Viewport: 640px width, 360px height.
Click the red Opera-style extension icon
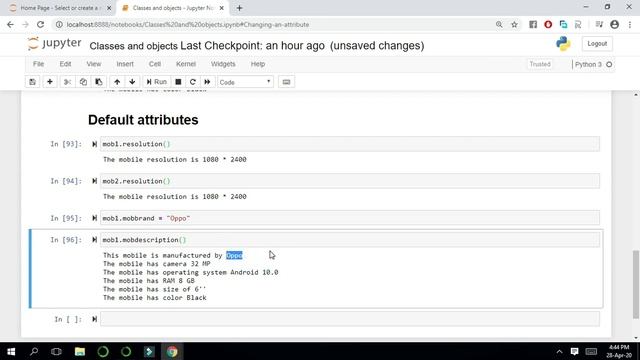pos(548,24)
